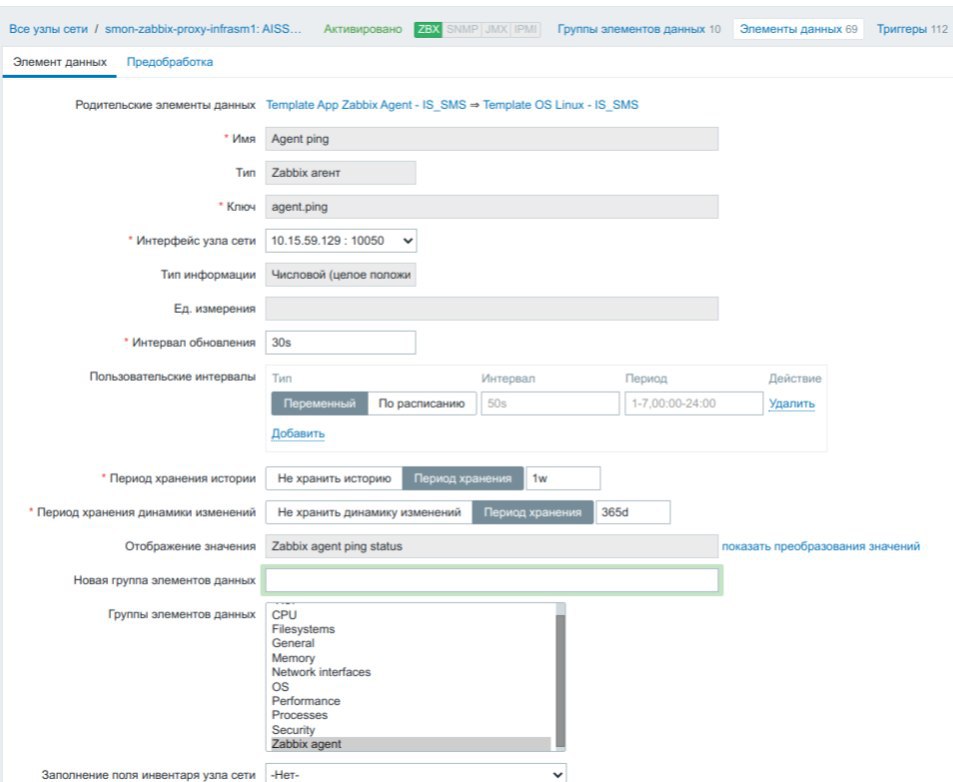This screenshot has height=782, width=953.
Task: Open Template App Zabbix Agent - IS_SMS link
Action: [x=366, y=105]
